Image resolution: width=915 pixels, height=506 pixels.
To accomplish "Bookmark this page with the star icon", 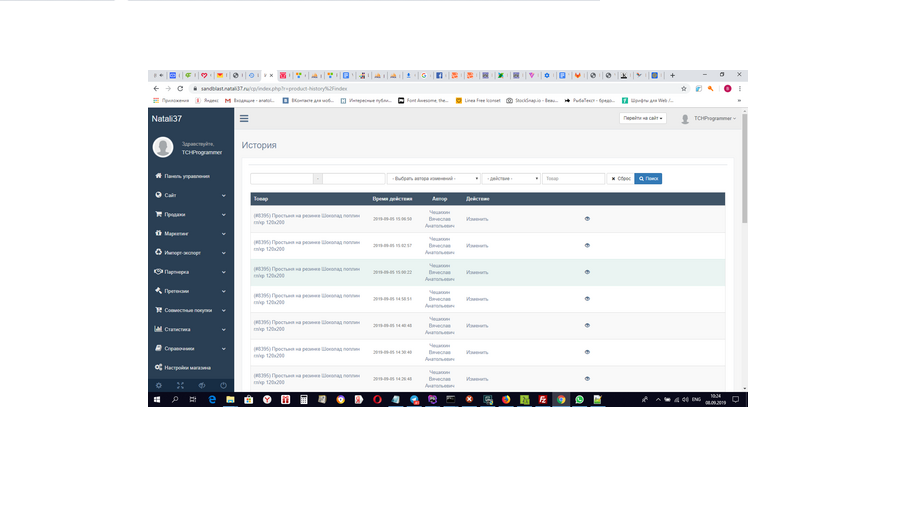I will (683, 89).
